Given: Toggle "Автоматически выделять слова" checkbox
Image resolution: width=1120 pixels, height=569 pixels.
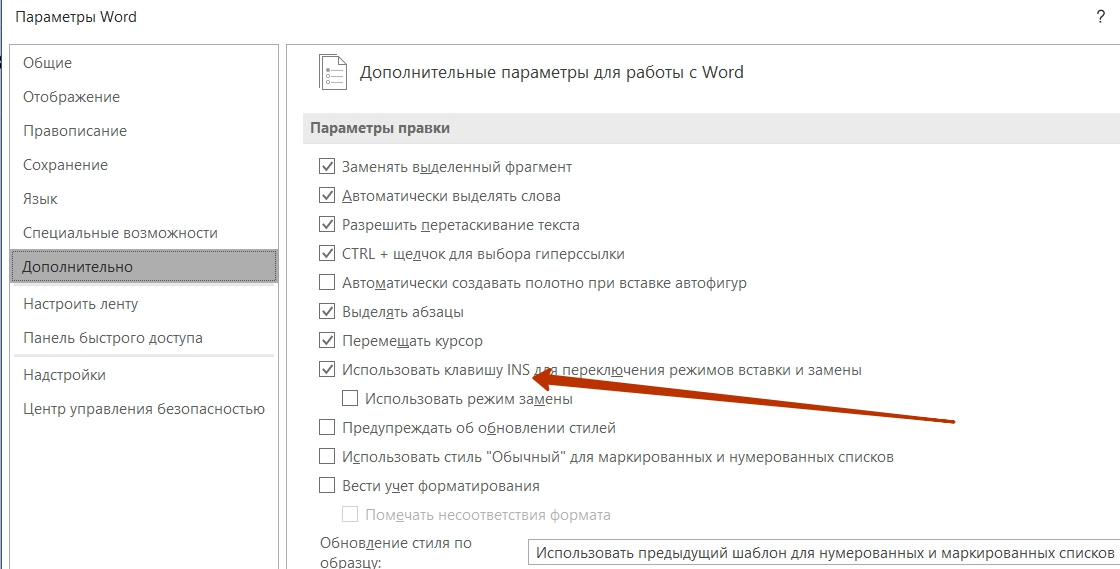Looking at the screenshot, I should pos(326,196).
